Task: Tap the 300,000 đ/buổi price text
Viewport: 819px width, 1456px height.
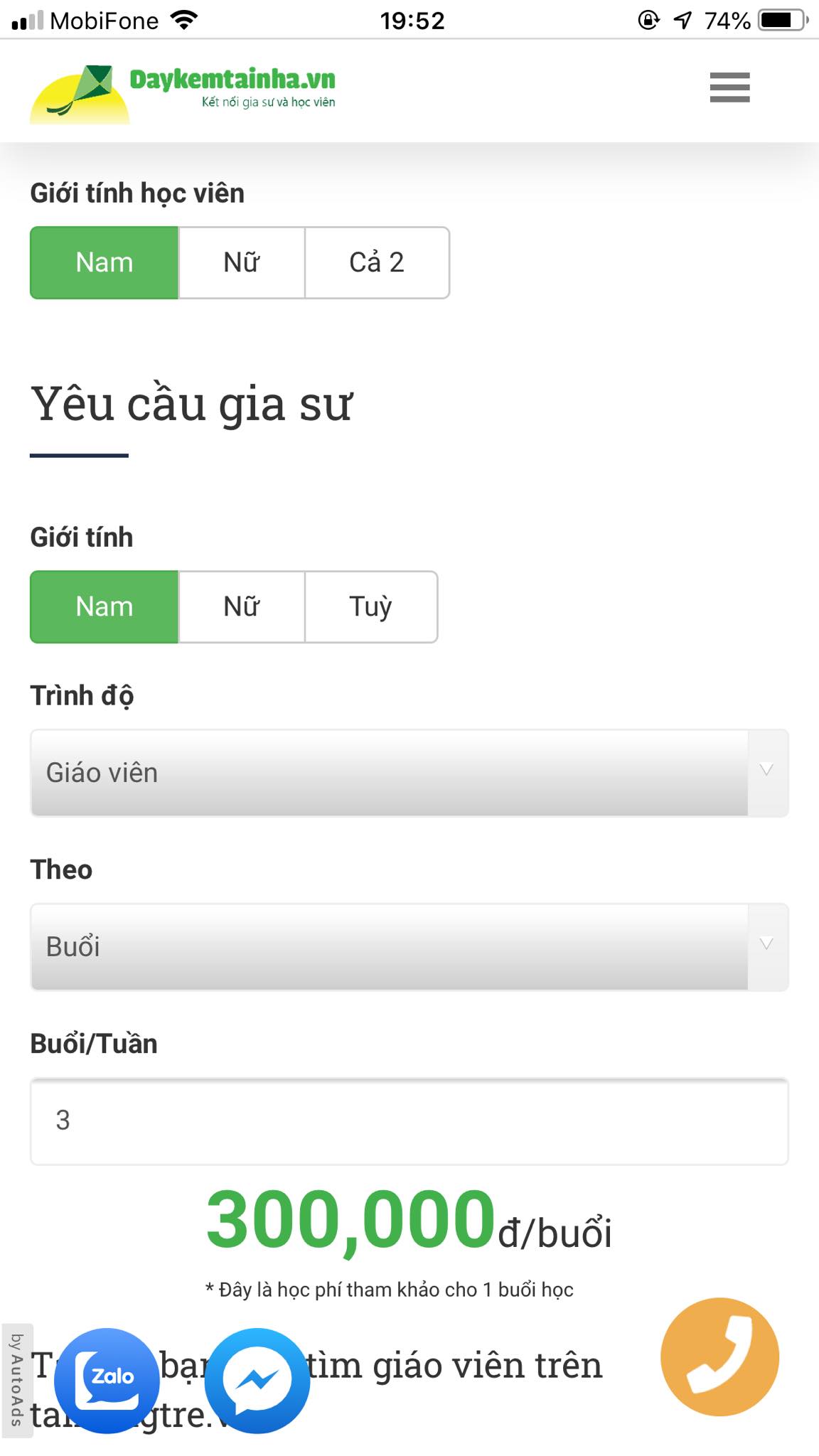Action: [409, 1221]
